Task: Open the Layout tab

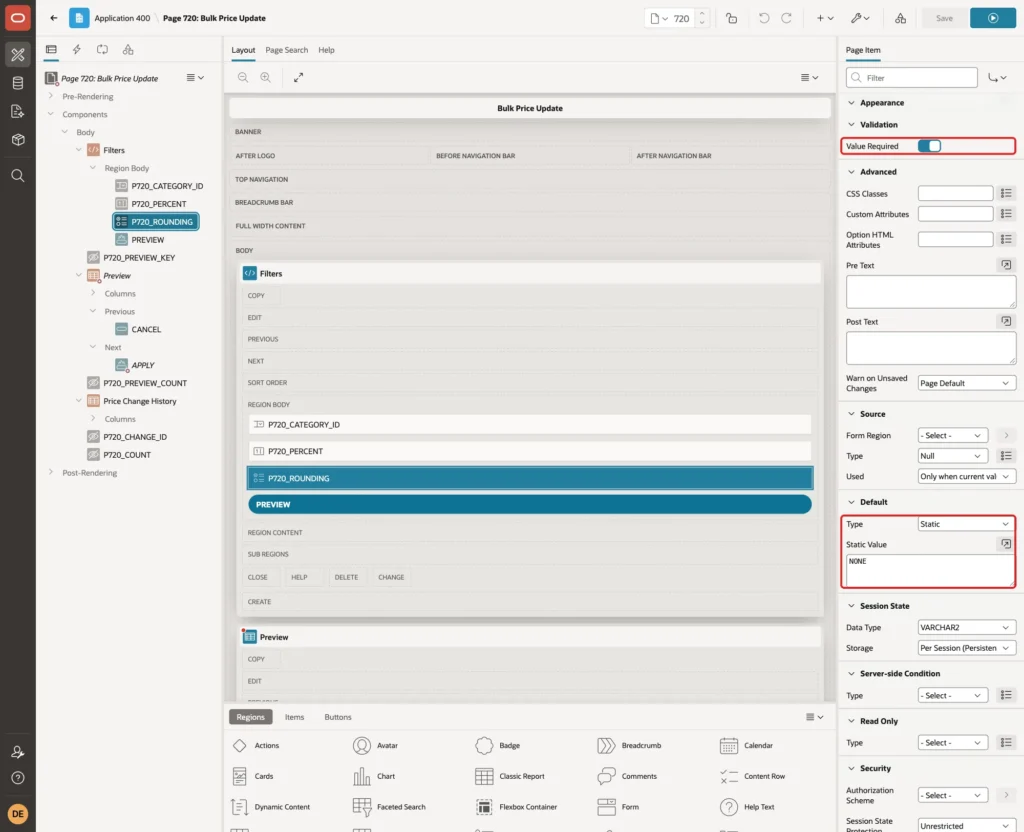Action: 243,50
